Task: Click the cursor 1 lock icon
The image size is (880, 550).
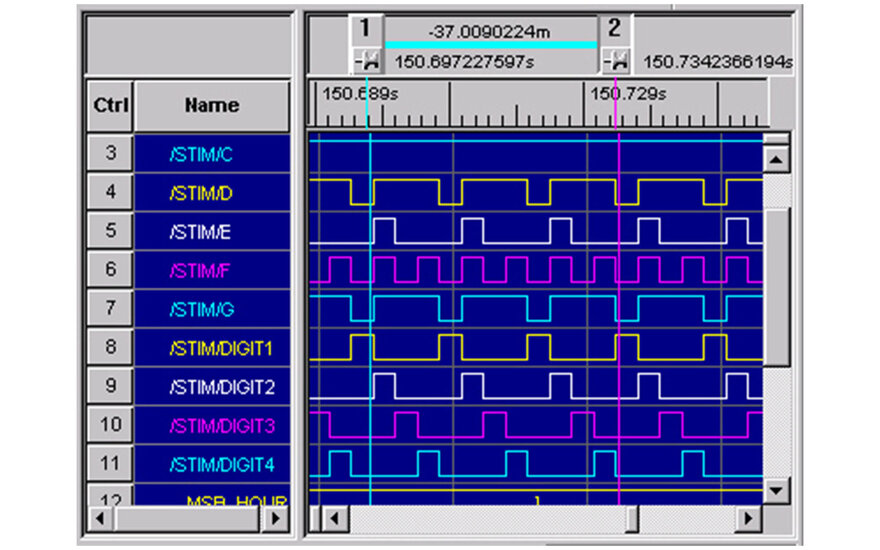Action: pyautogui.click(x=368, y=60)
